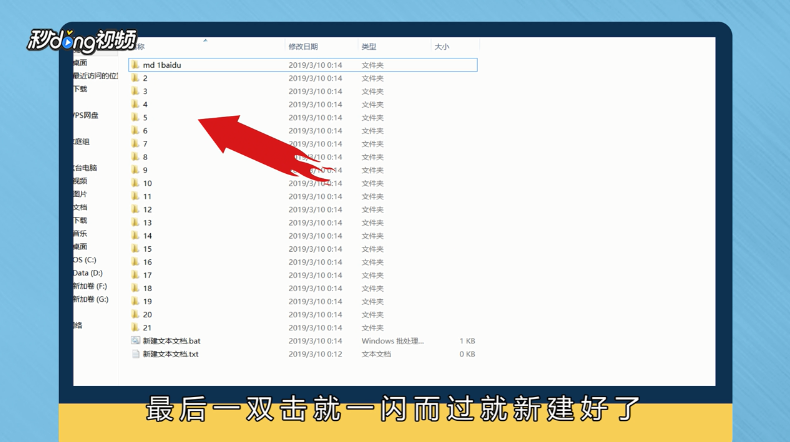Sort by 修改日期 column header
The width and height of the screenshot is (790, 442).
pyautogui.click(x=303, y=46)
